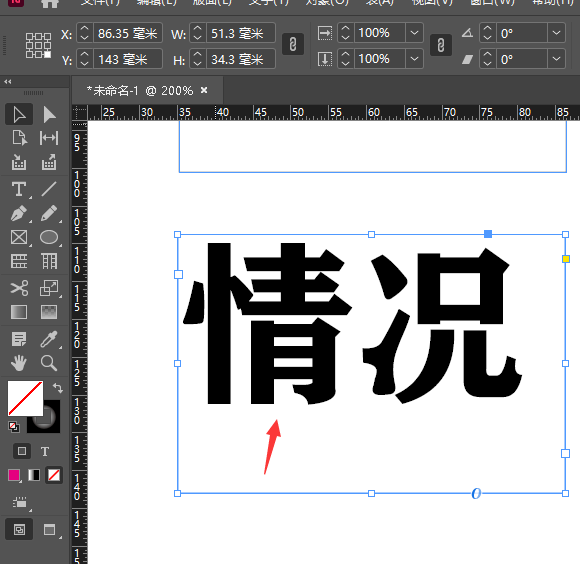
Task: Click the text frame in port handle
Action: pos(178,274)
